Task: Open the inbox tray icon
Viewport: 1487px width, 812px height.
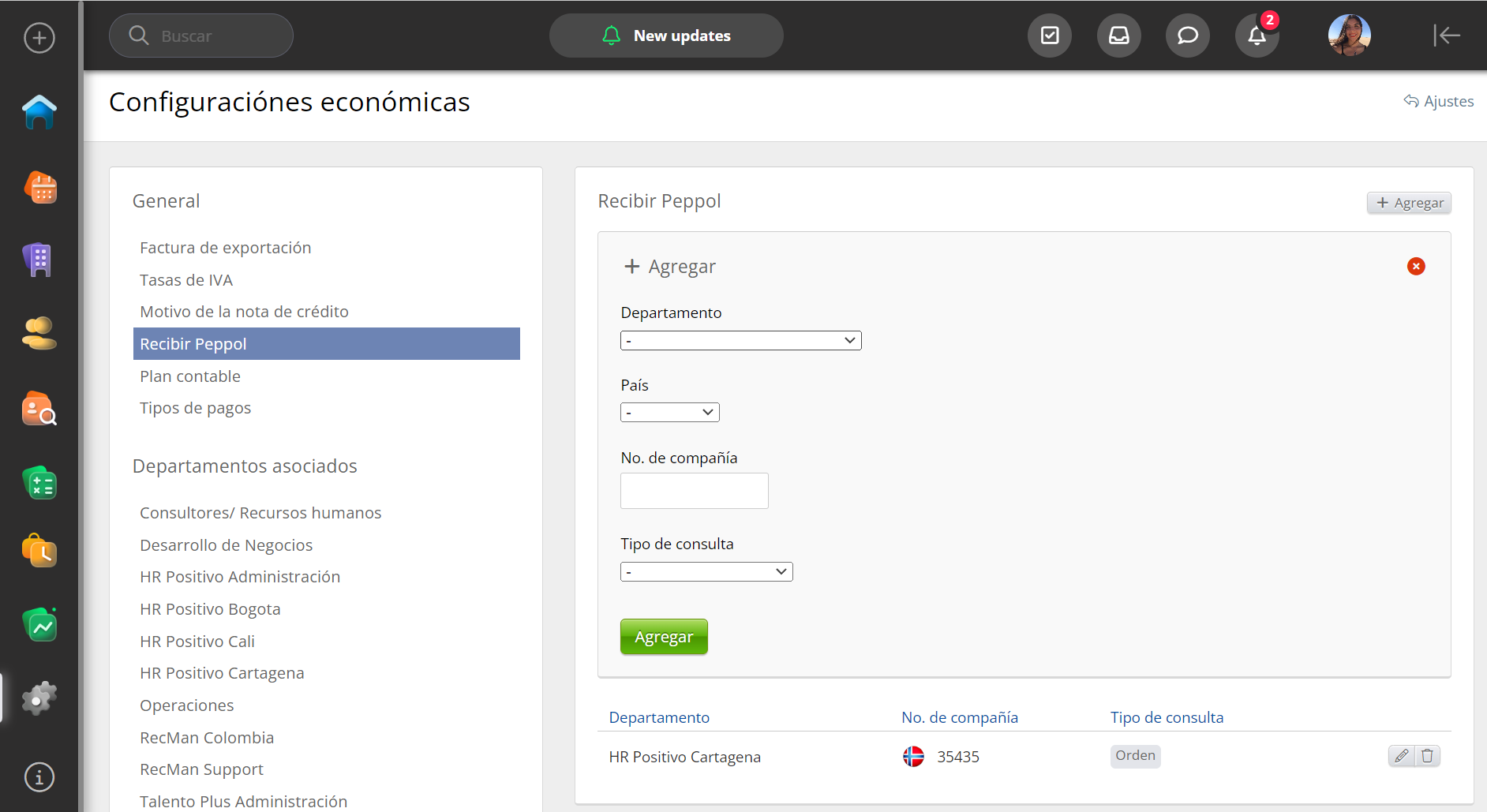Action: (x=1118, y=36)
